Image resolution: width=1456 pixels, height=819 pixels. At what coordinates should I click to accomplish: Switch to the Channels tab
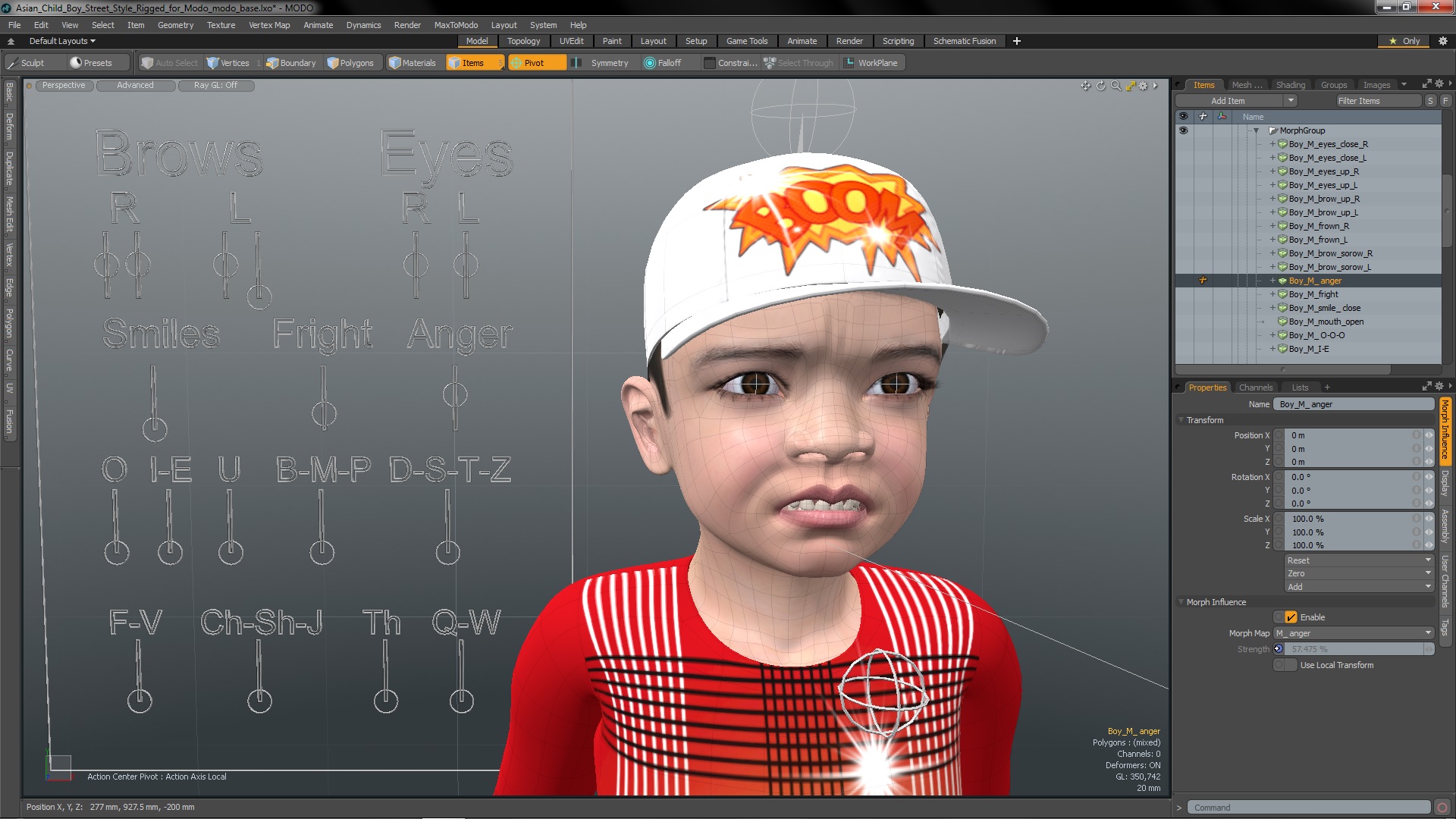point(1255,388)
